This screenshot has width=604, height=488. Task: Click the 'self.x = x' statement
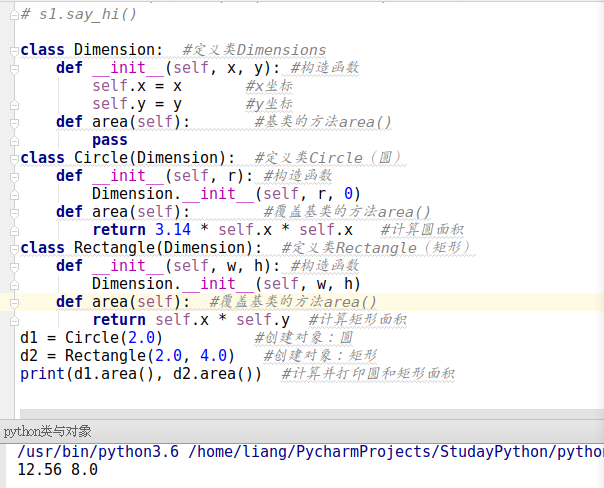click(137, 86)
